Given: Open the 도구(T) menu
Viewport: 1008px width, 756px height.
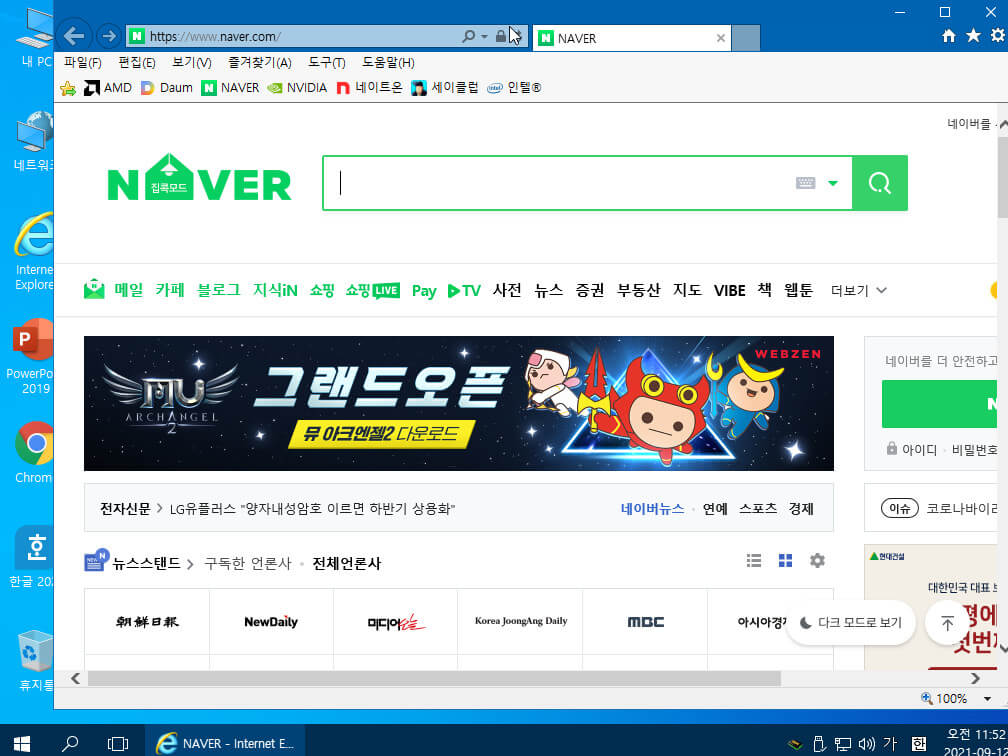Looking at the screenshot, I should [327, 63].
